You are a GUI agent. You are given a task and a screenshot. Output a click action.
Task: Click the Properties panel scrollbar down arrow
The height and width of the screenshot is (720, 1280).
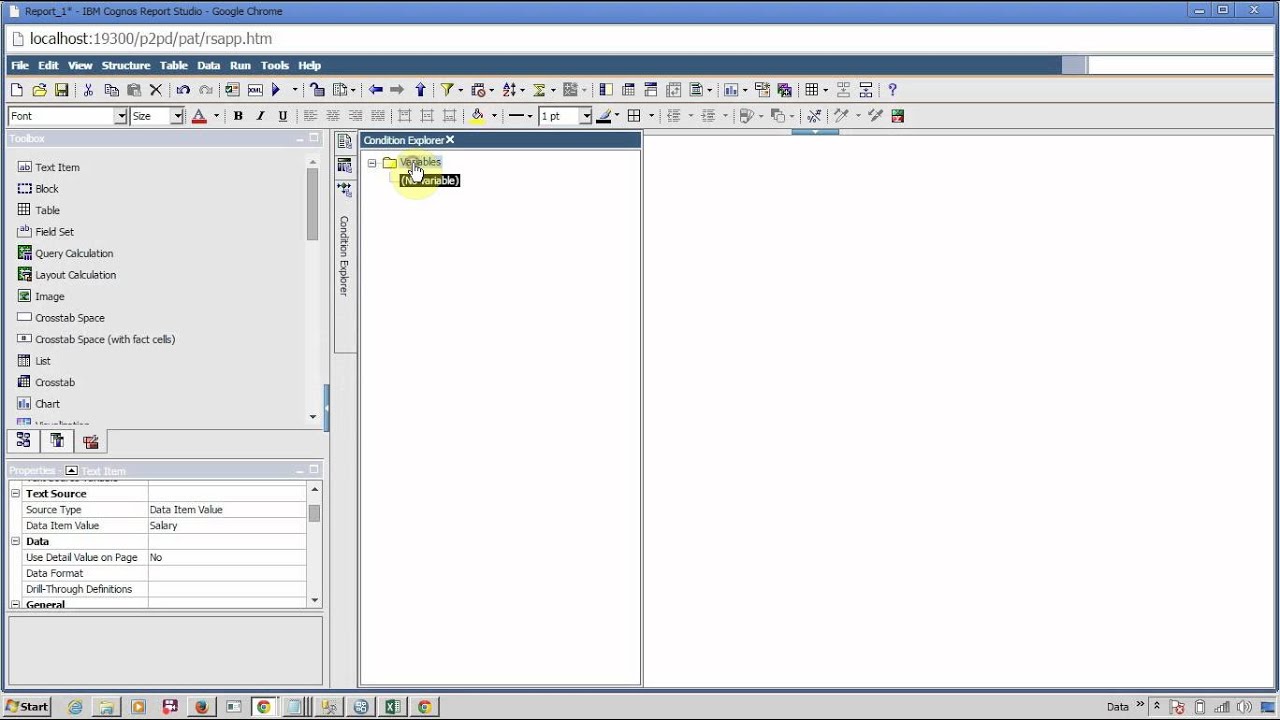(x=315, y=600)
